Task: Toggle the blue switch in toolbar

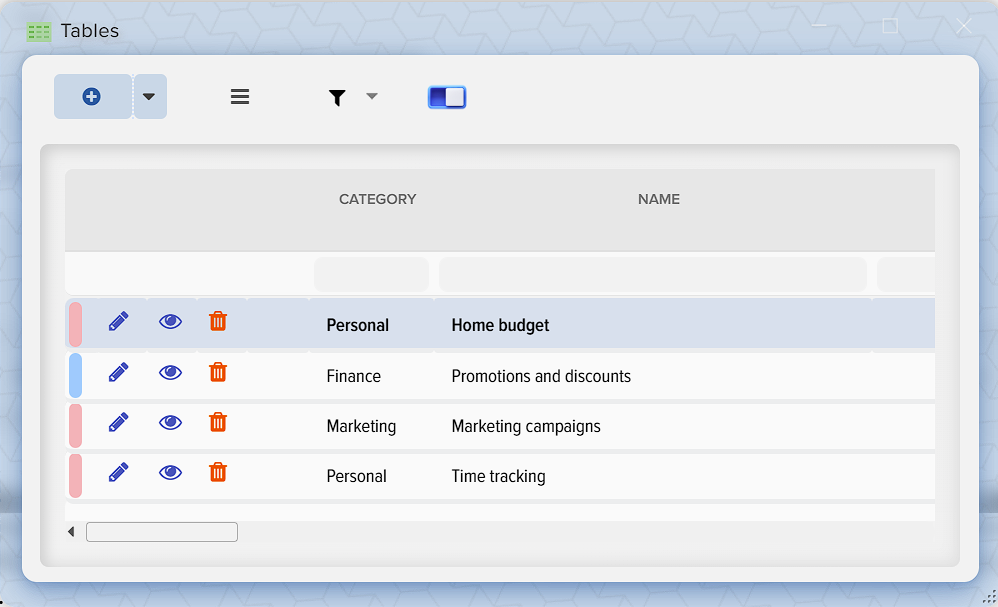Action: (x=447, y=97)
